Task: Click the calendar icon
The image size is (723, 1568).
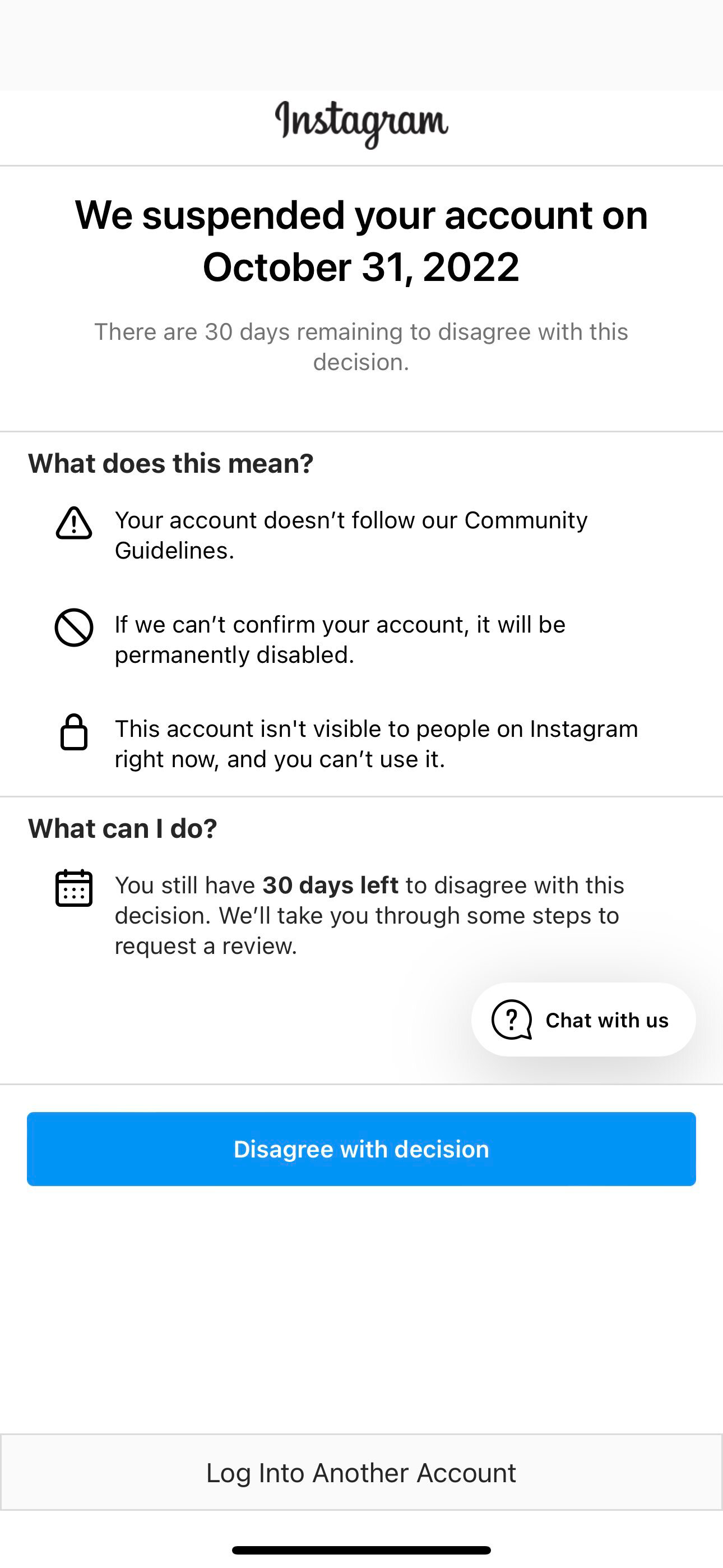Action: [x=73, y=888]
